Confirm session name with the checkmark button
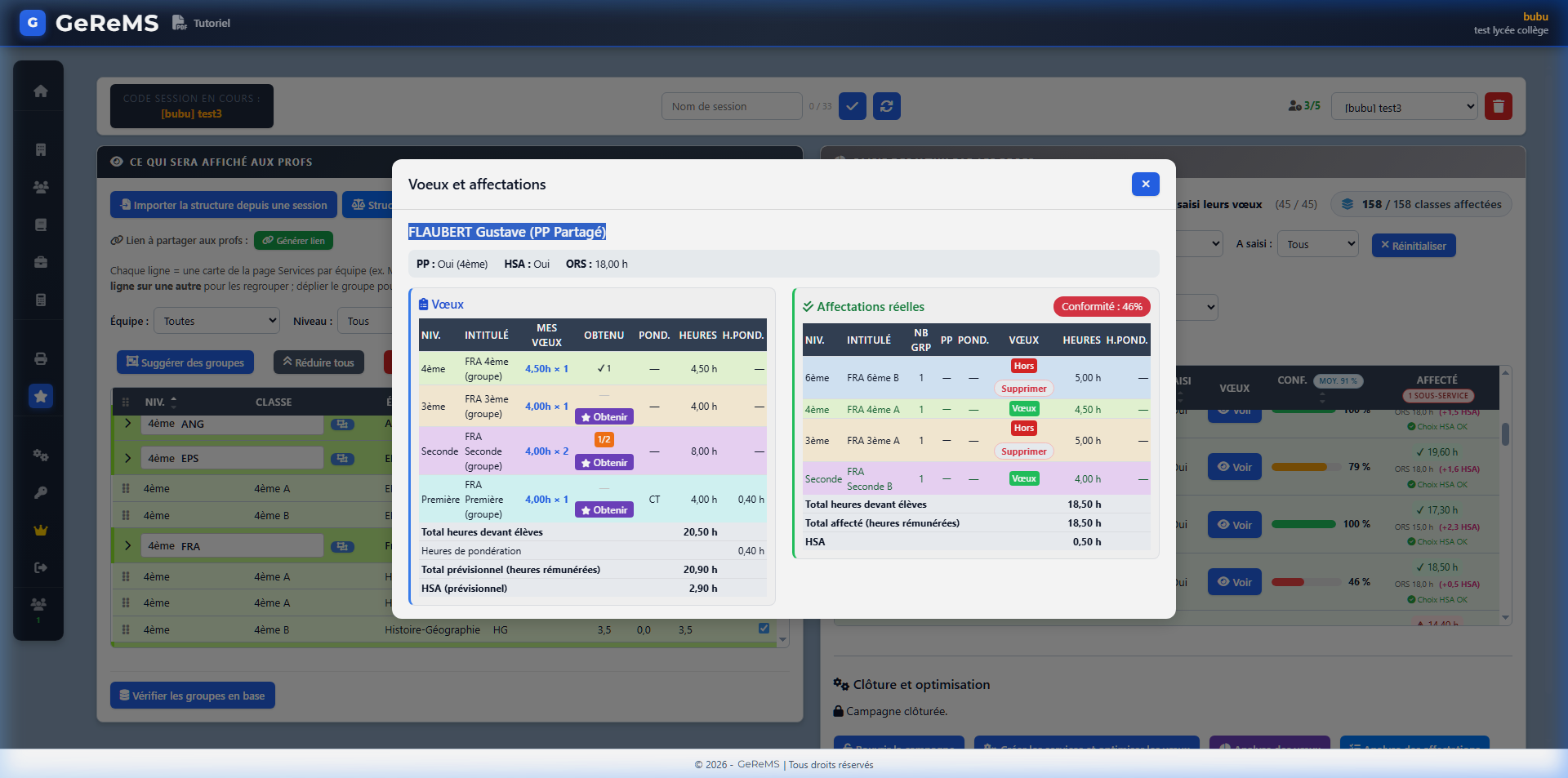The height and width of the screenshot is (778, 1568). pos(853,106)
